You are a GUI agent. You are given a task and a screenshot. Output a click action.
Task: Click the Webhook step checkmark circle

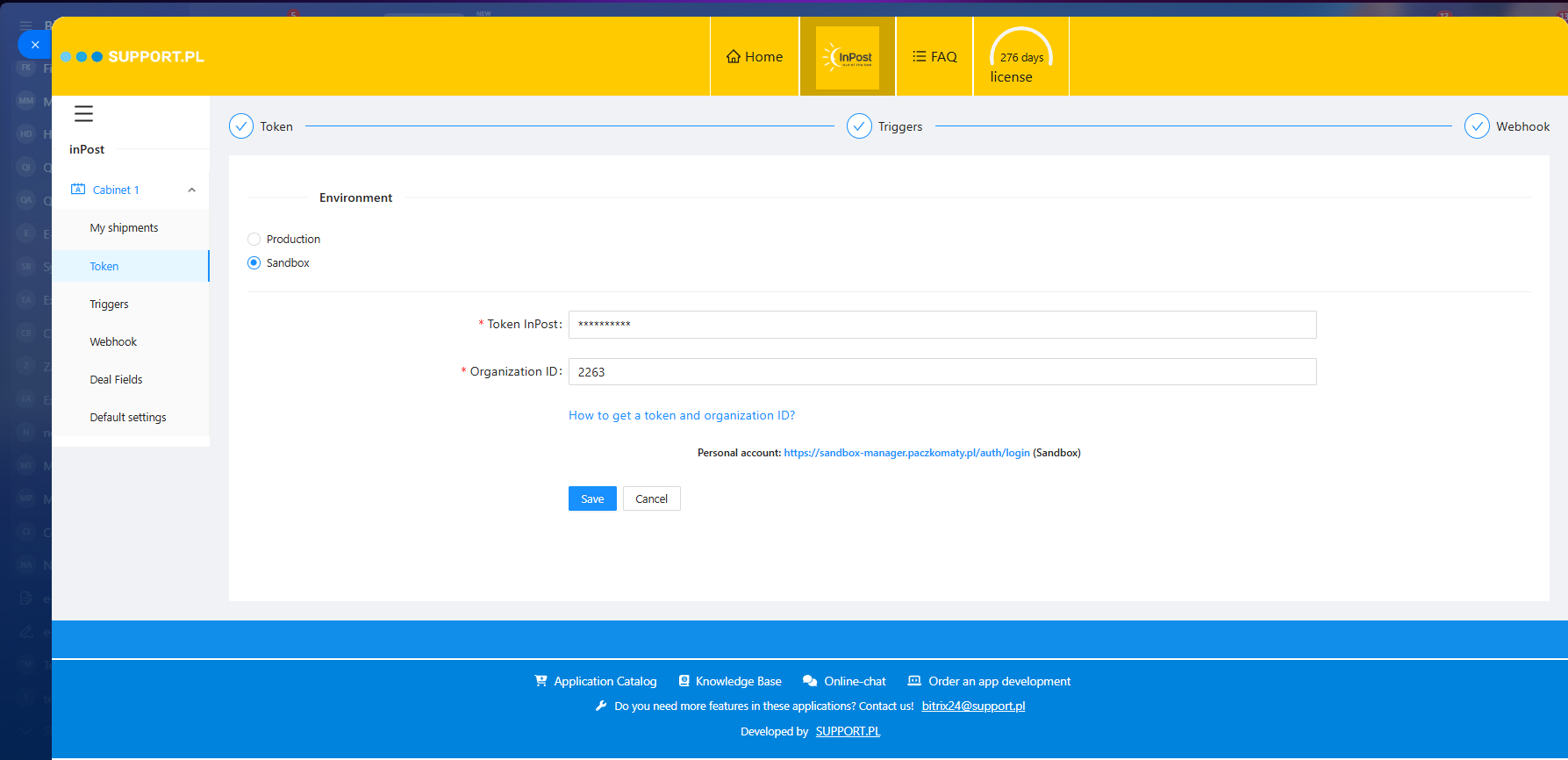tap(1477, 126)
